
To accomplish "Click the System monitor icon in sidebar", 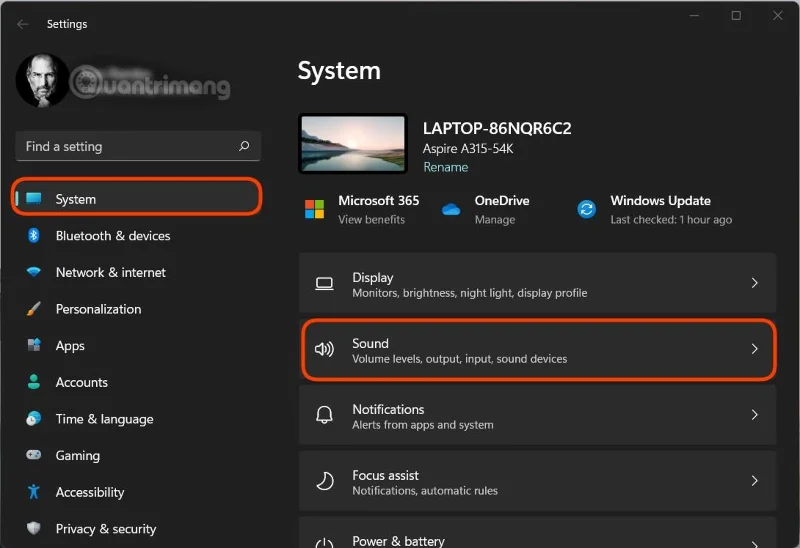I will 34,198.
